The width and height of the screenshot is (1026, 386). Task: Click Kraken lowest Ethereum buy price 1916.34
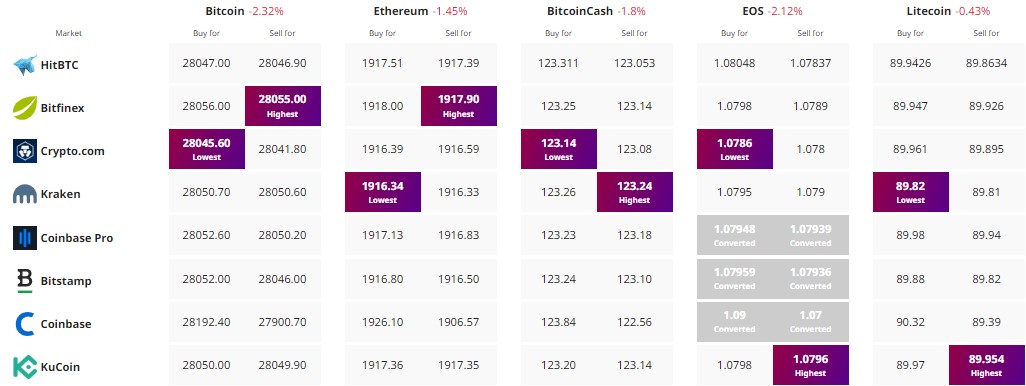(383, 192)
